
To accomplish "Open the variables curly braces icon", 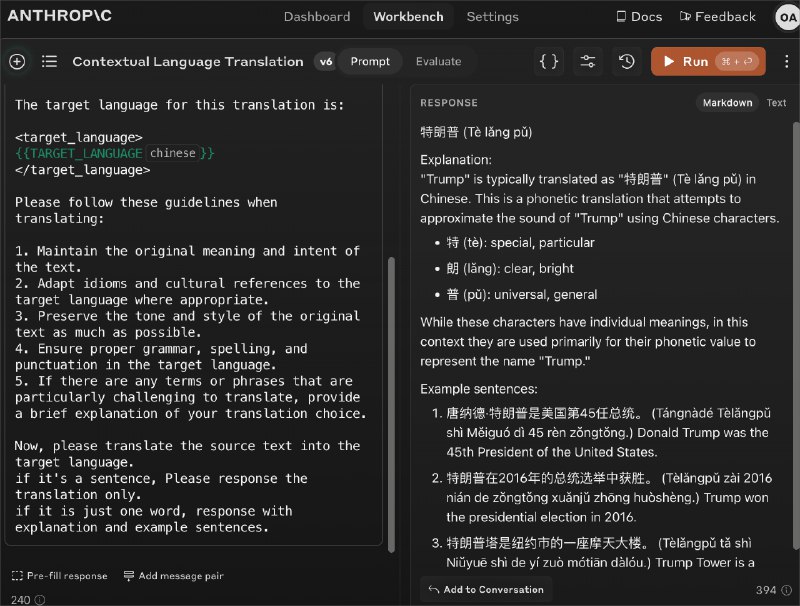I will tap(548, 62).
